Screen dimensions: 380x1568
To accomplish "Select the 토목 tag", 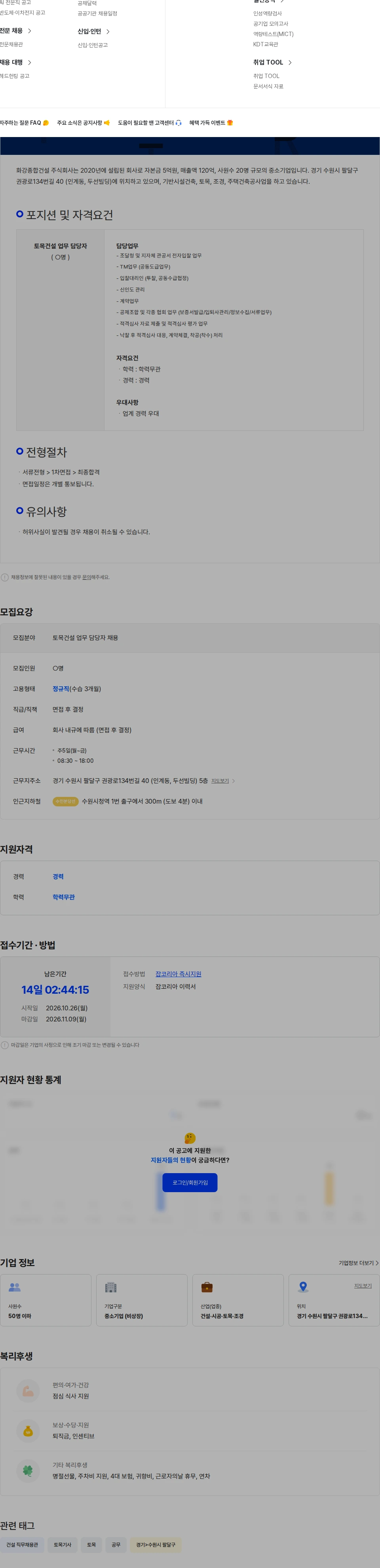I will click(91, 1545).
